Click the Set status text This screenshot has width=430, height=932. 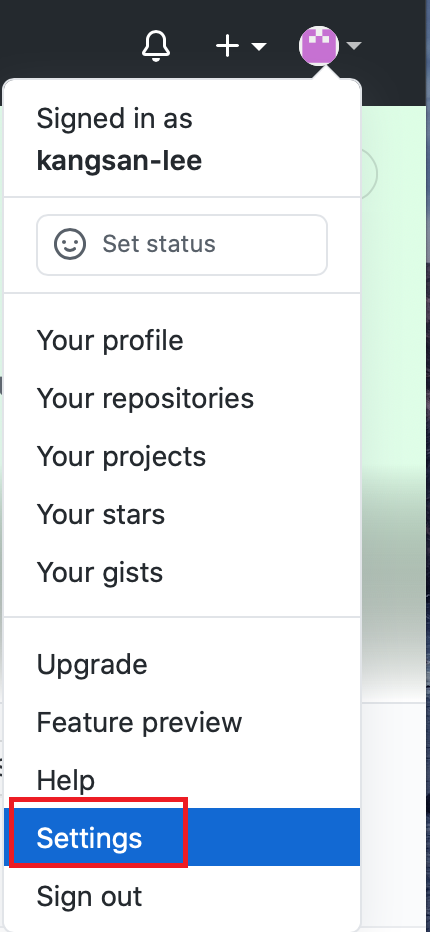159,244
